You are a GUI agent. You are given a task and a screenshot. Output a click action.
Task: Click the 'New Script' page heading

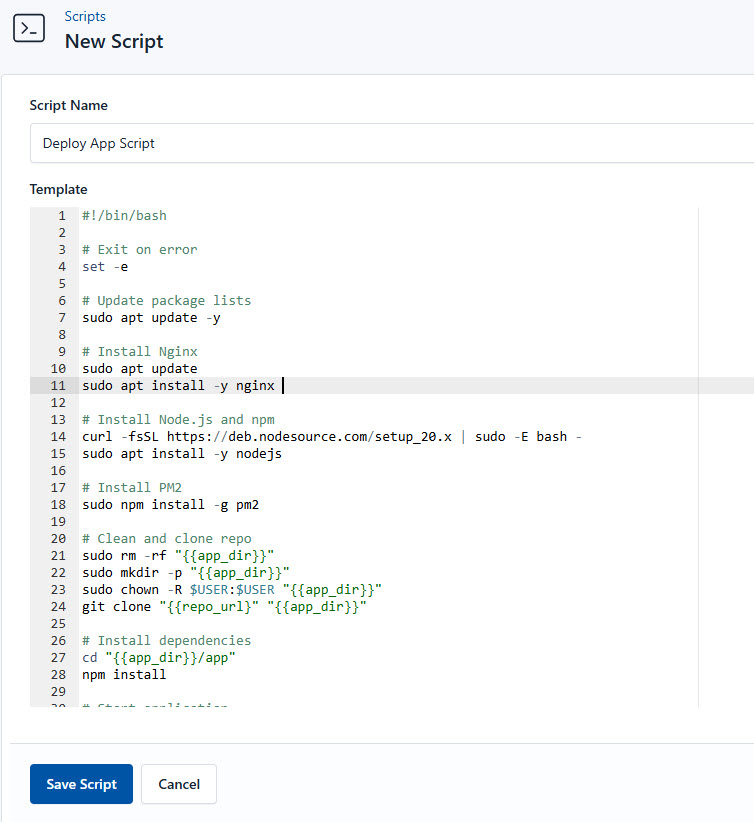tap(114, 41)
